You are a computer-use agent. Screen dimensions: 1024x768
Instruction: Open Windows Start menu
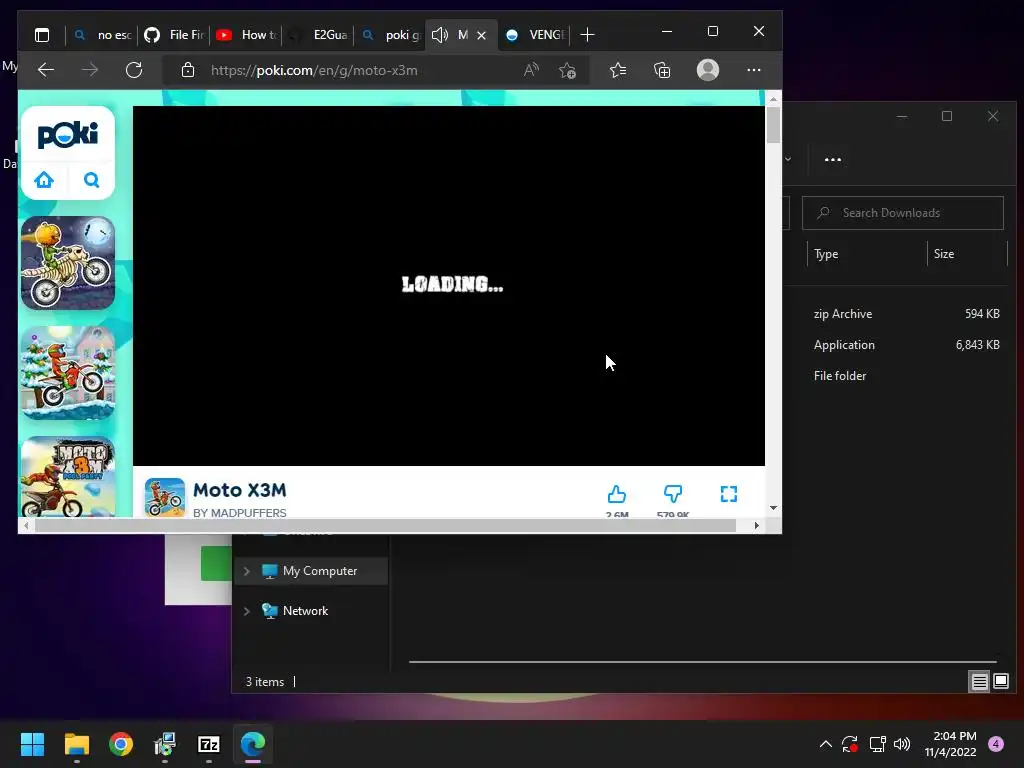[x=32, y=744]
